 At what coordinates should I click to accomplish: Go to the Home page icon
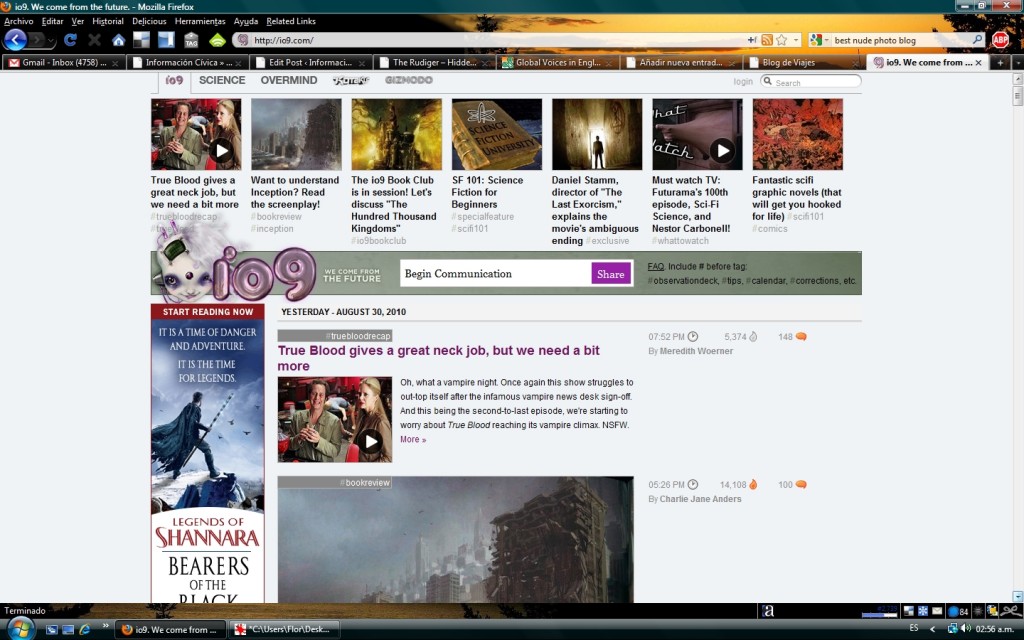click(x=119, y=40)
